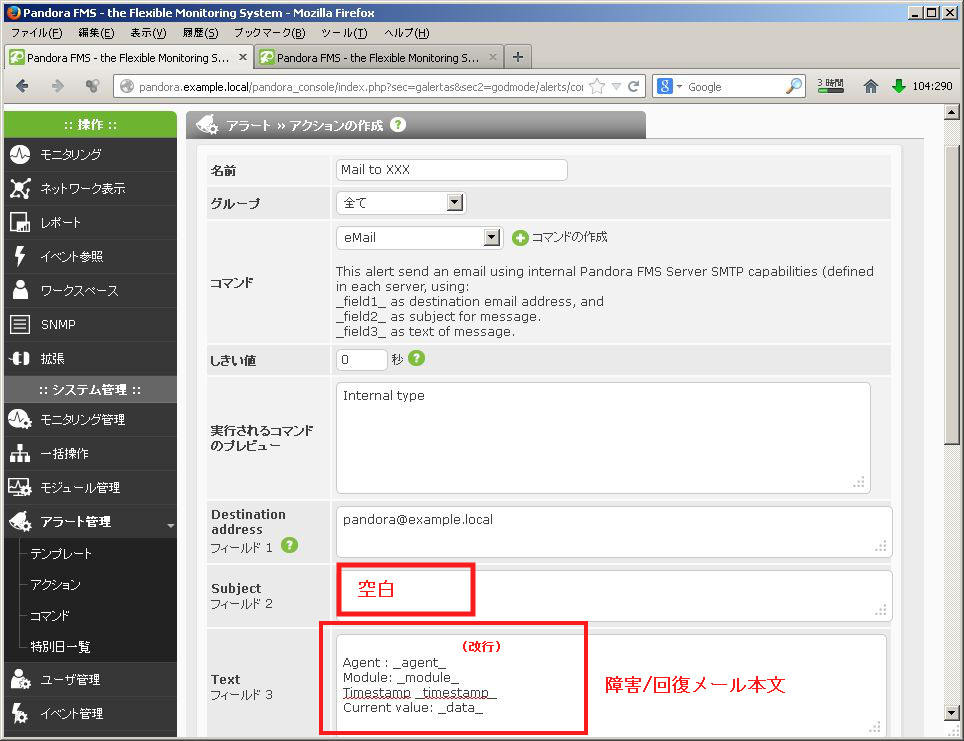
Task: Open モニタリング管理 section
Action: tap(90, 419)
